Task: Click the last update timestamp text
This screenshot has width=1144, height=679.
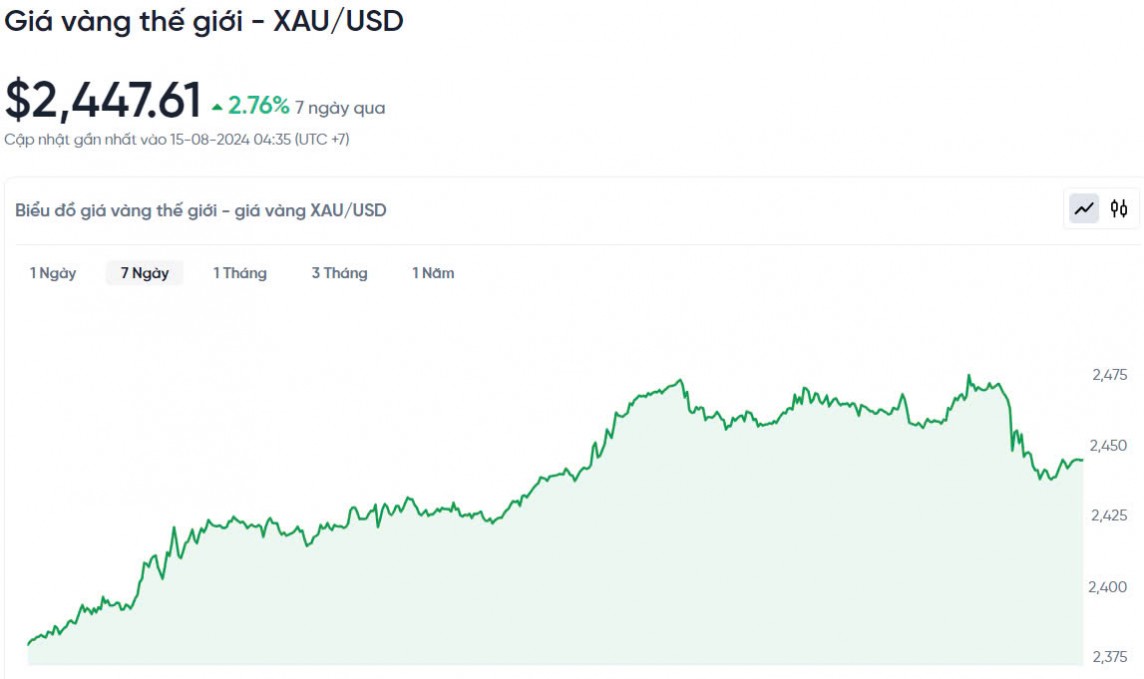Action: [177, 139]
